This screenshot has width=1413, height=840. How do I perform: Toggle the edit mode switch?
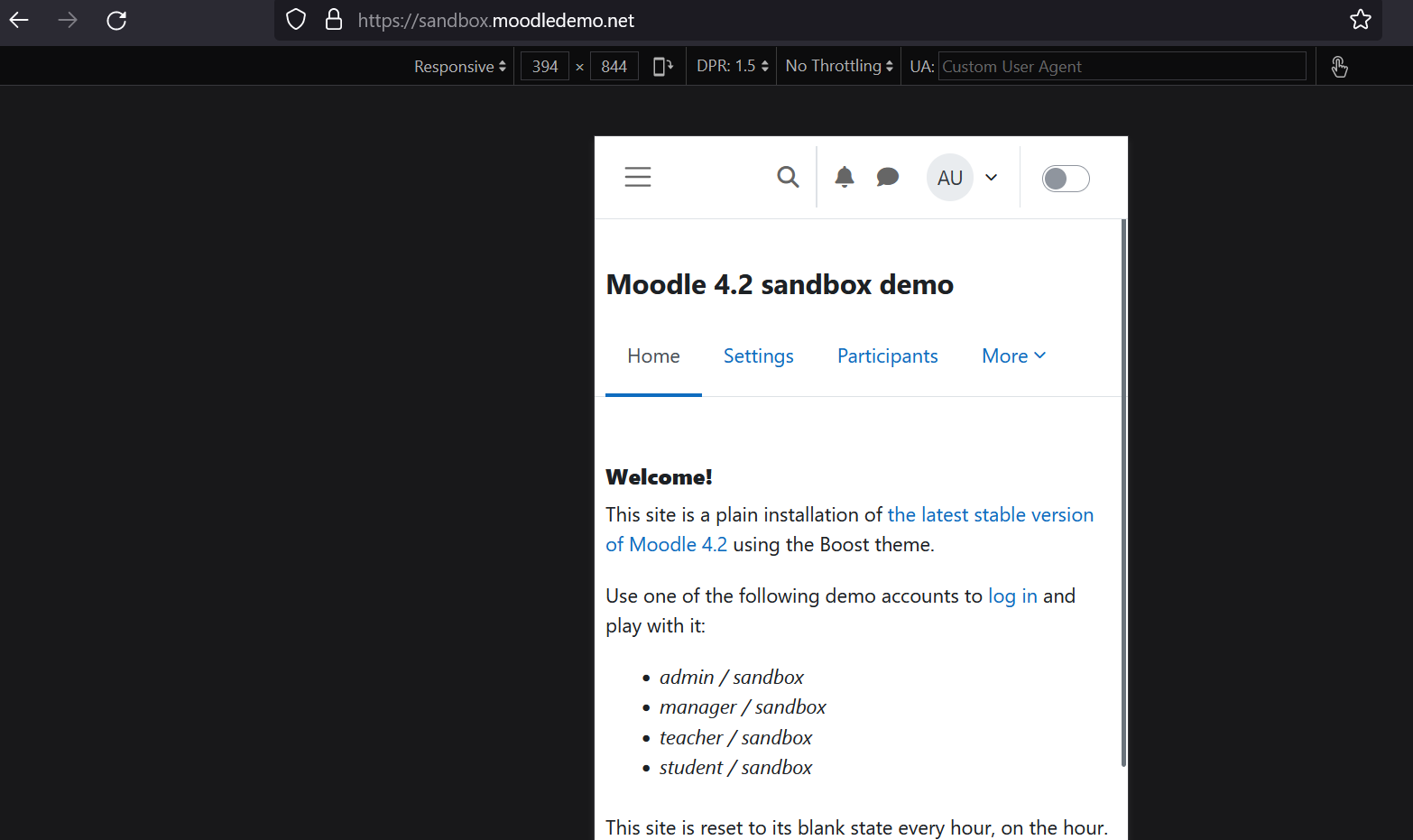(x=1066, y=179)
